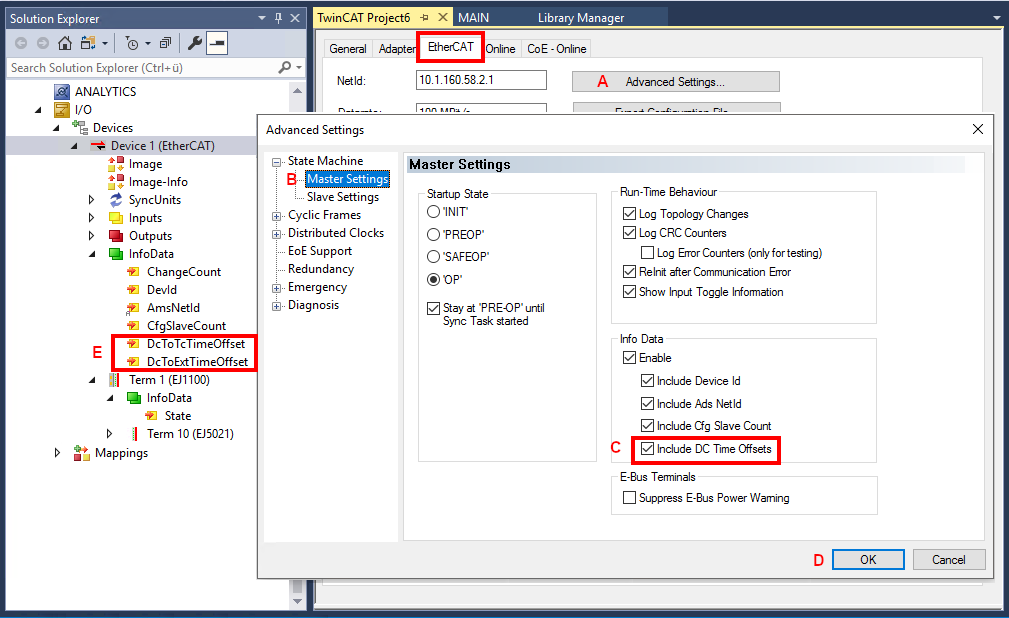1009x618 pixels.
Task: Click OK in Advanced Settings dialog
Action: click(x=868, y=559)
